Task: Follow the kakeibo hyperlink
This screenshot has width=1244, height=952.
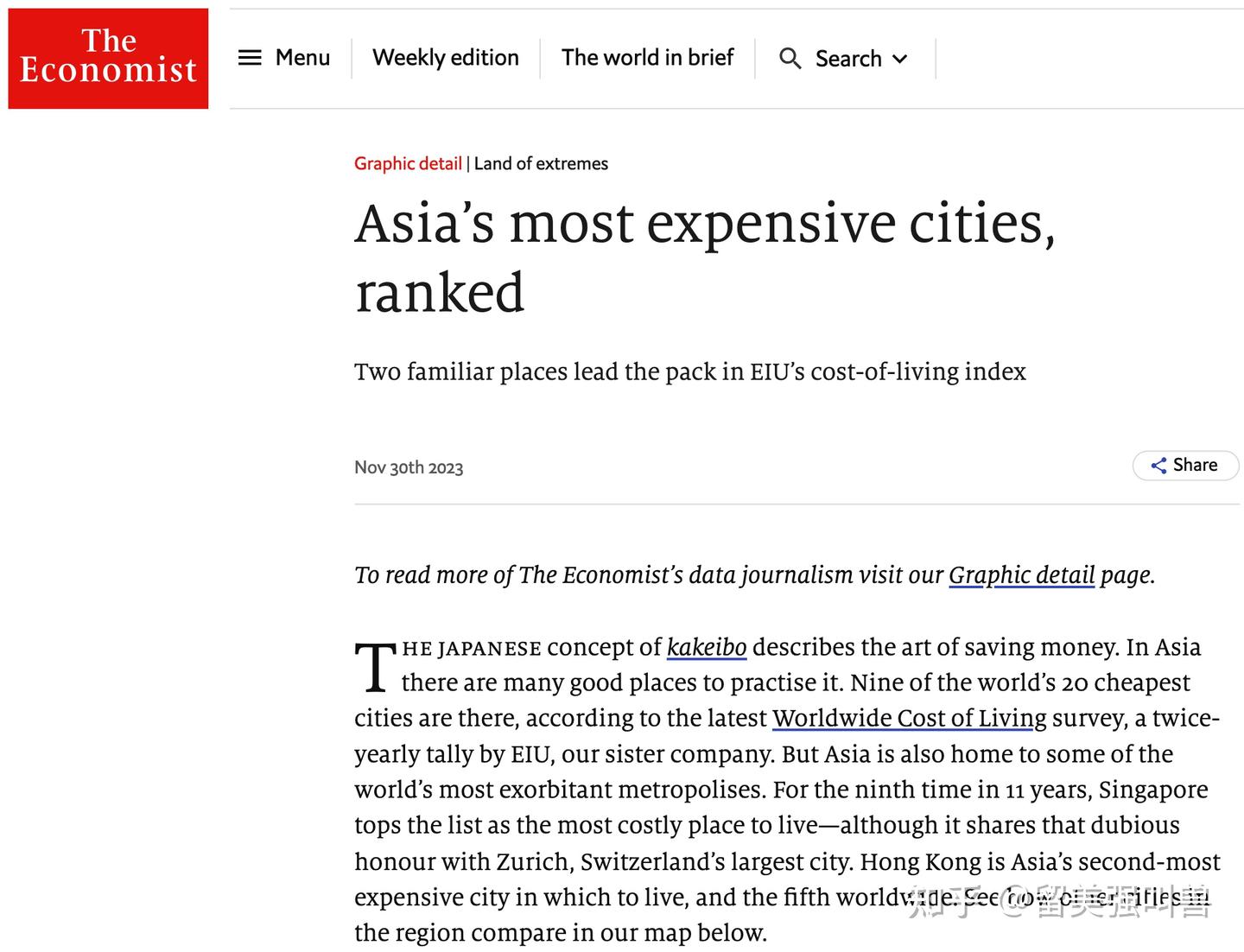Action: 707,647
